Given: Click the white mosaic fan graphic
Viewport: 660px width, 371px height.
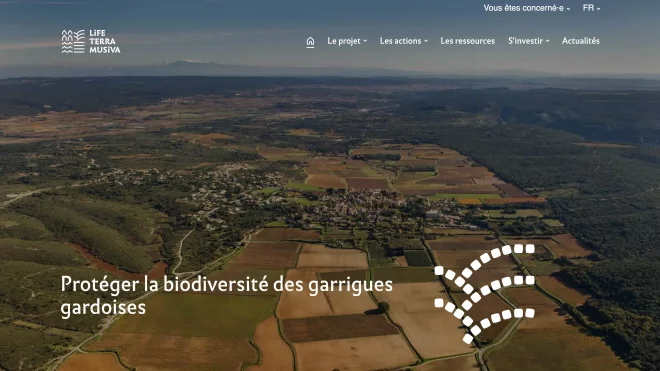Looking at the screenshot, I should point(484,294).
